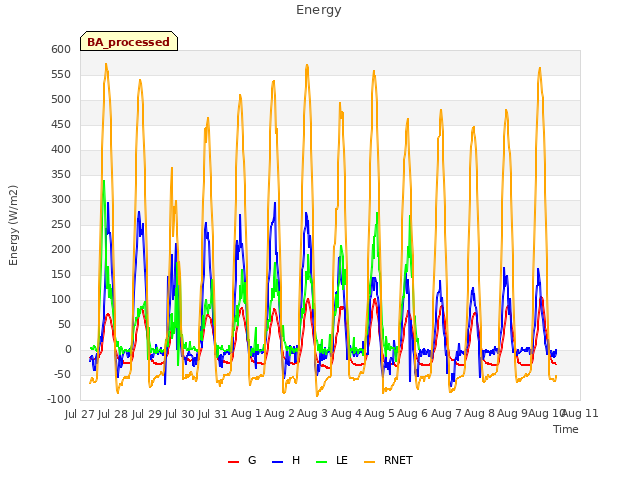
Task: Click the Energy chart title
Action: point(319,10)
